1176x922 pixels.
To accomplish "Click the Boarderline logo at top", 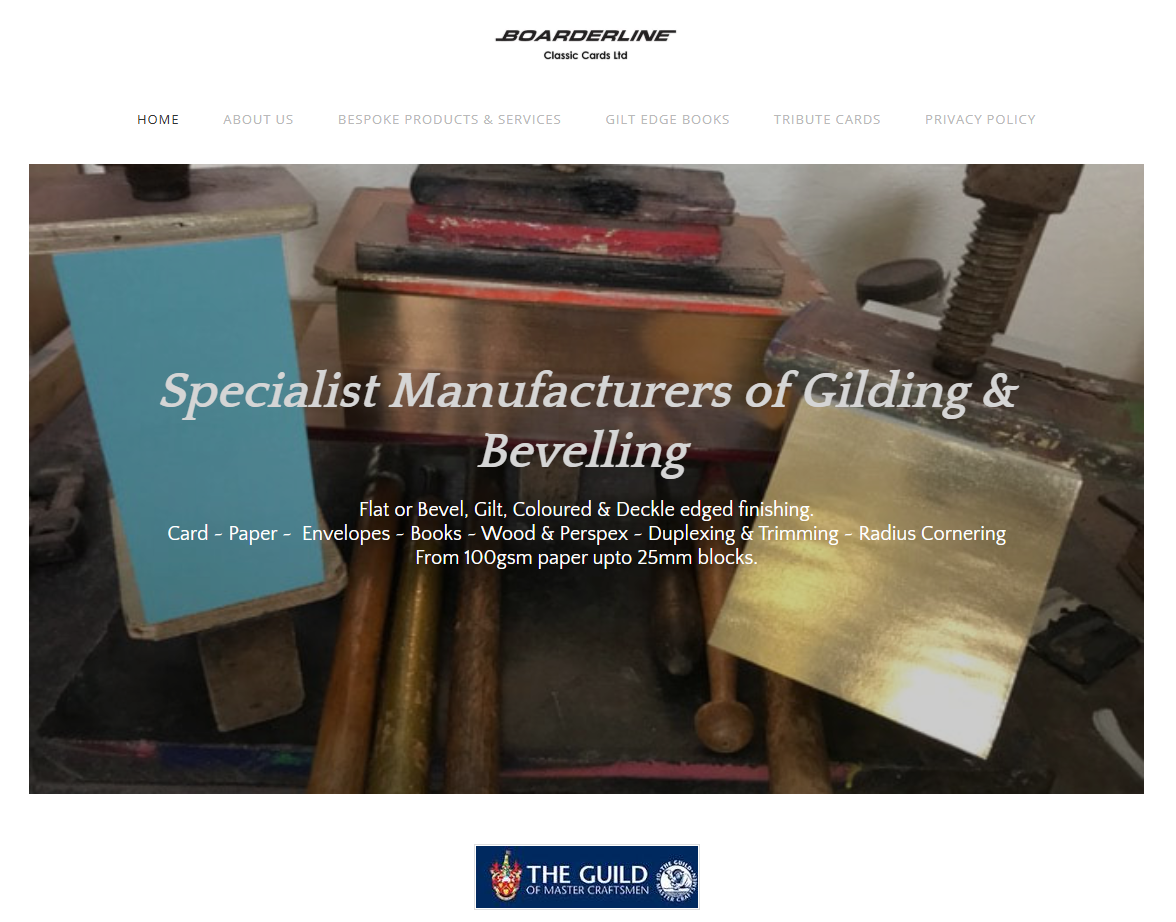I will tap(585, 44).
